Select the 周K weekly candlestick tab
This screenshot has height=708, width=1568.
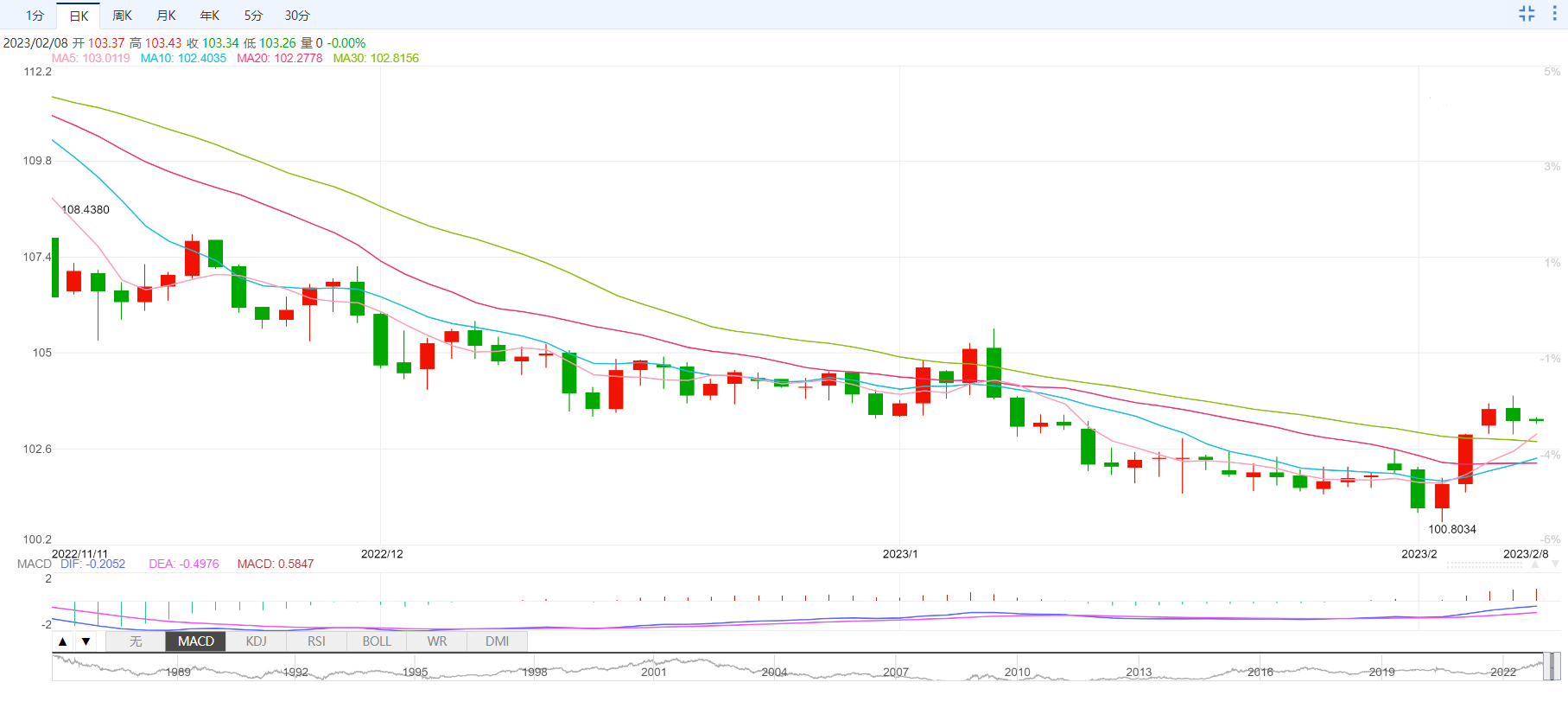122,16
